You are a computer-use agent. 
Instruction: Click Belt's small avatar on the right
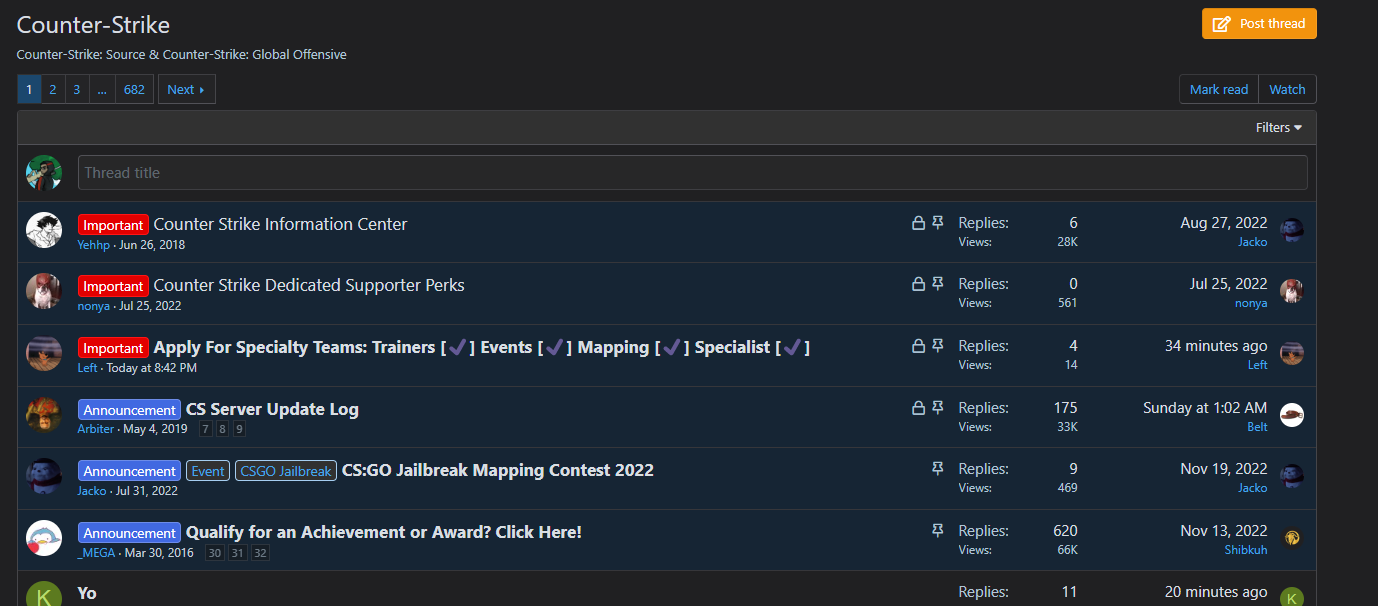[x=1292, y=415]
